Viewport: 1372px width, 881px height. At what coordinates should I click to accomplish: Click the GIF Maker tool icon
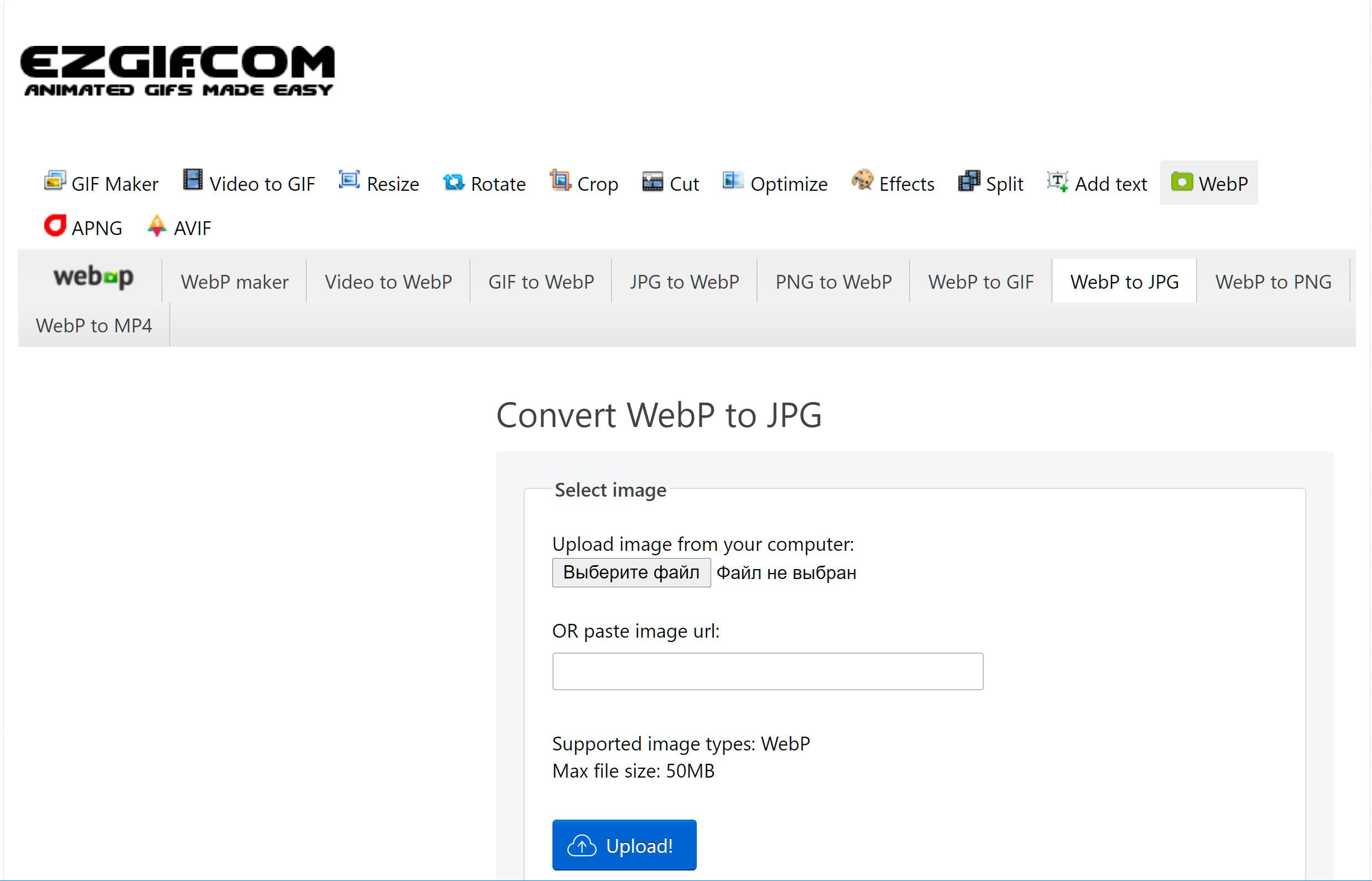[x=54, y=182]
